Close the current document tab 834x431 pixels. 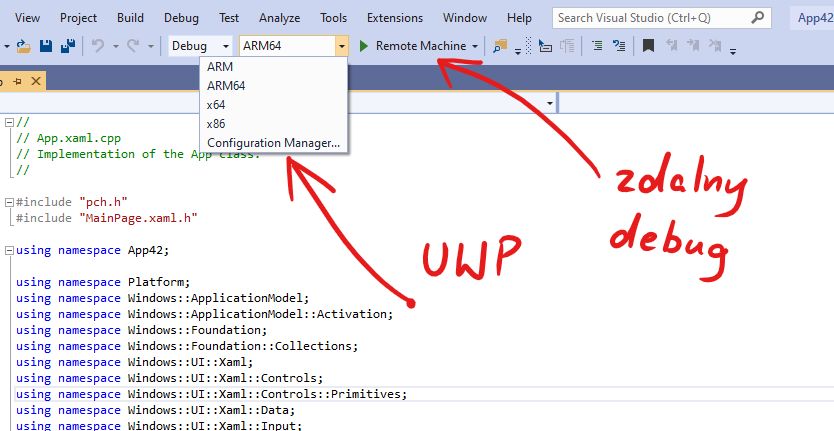36,81
